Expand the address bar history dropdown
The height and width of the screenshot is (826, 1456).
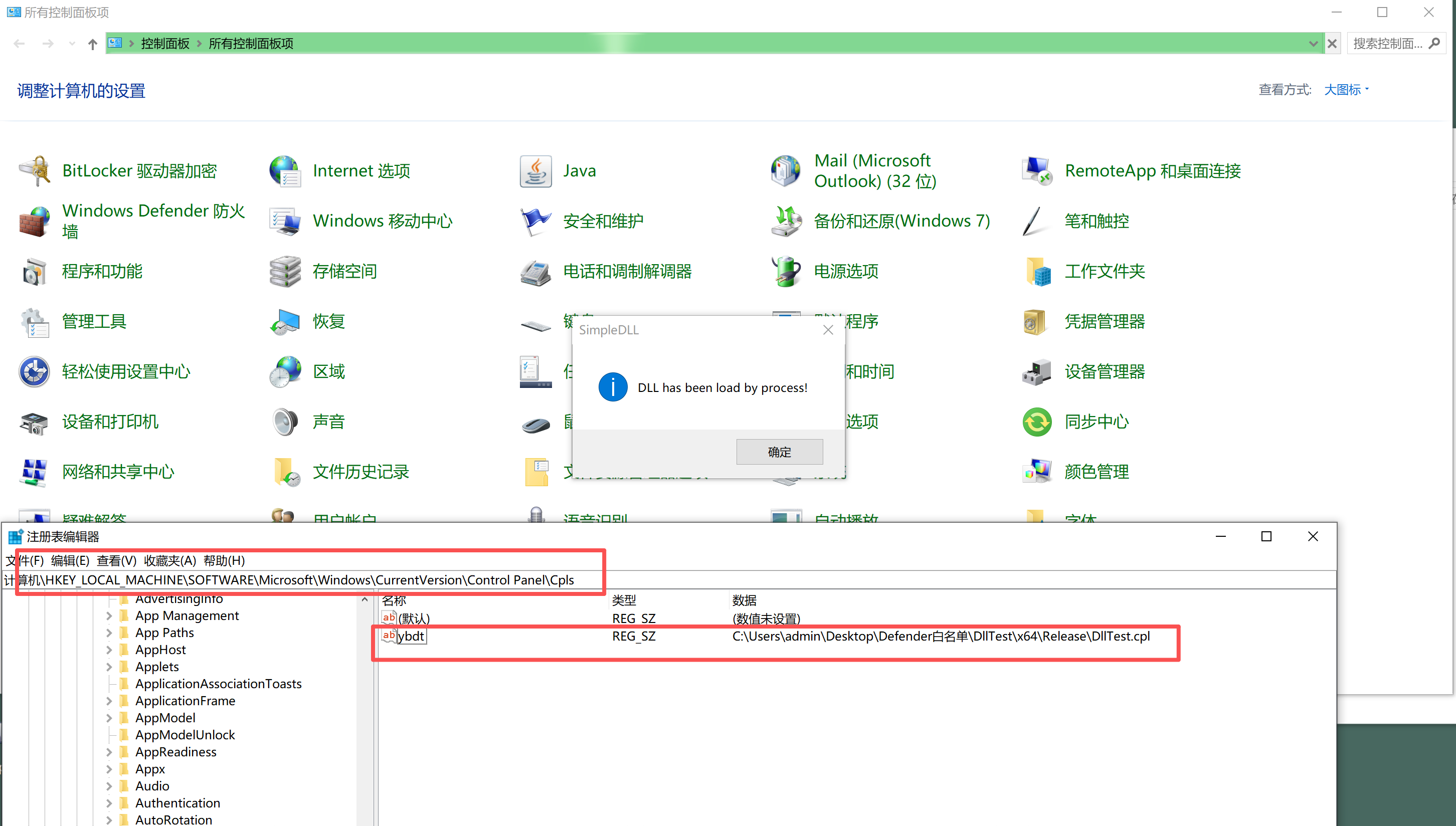[1313, 44]
